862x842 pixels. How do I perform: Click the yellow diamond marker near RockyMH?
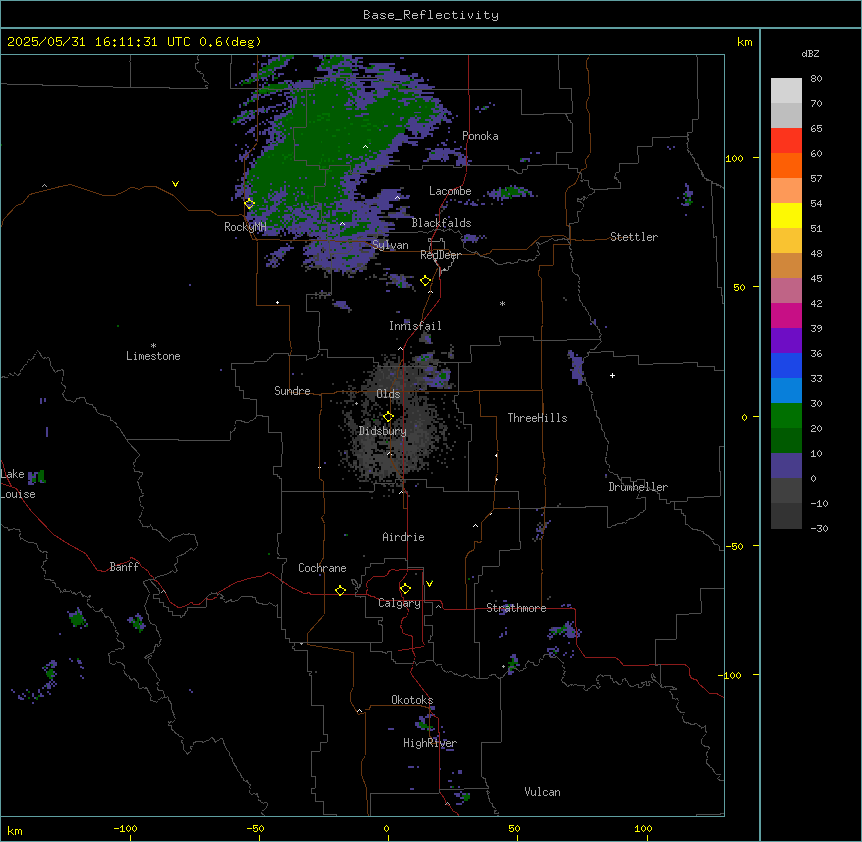(249, 204)
